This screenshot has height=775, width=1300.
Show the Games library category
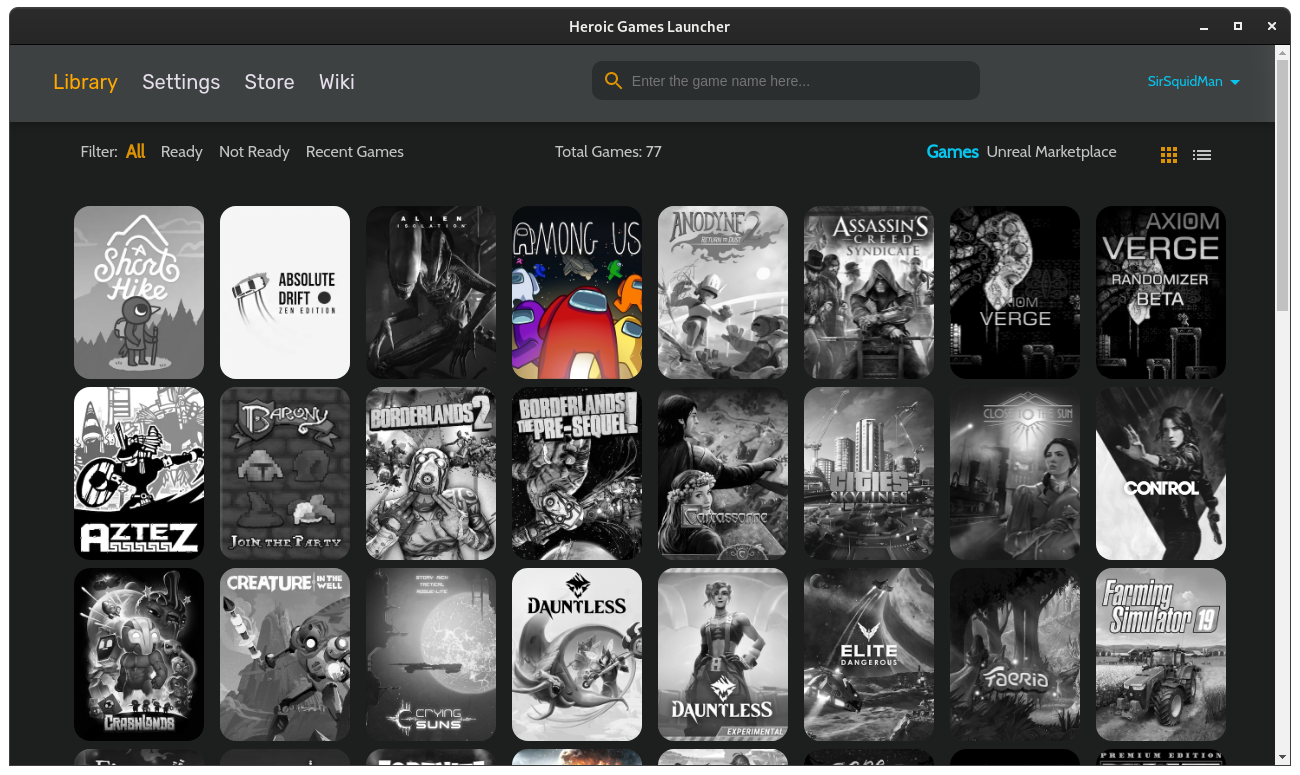[952, 152]
